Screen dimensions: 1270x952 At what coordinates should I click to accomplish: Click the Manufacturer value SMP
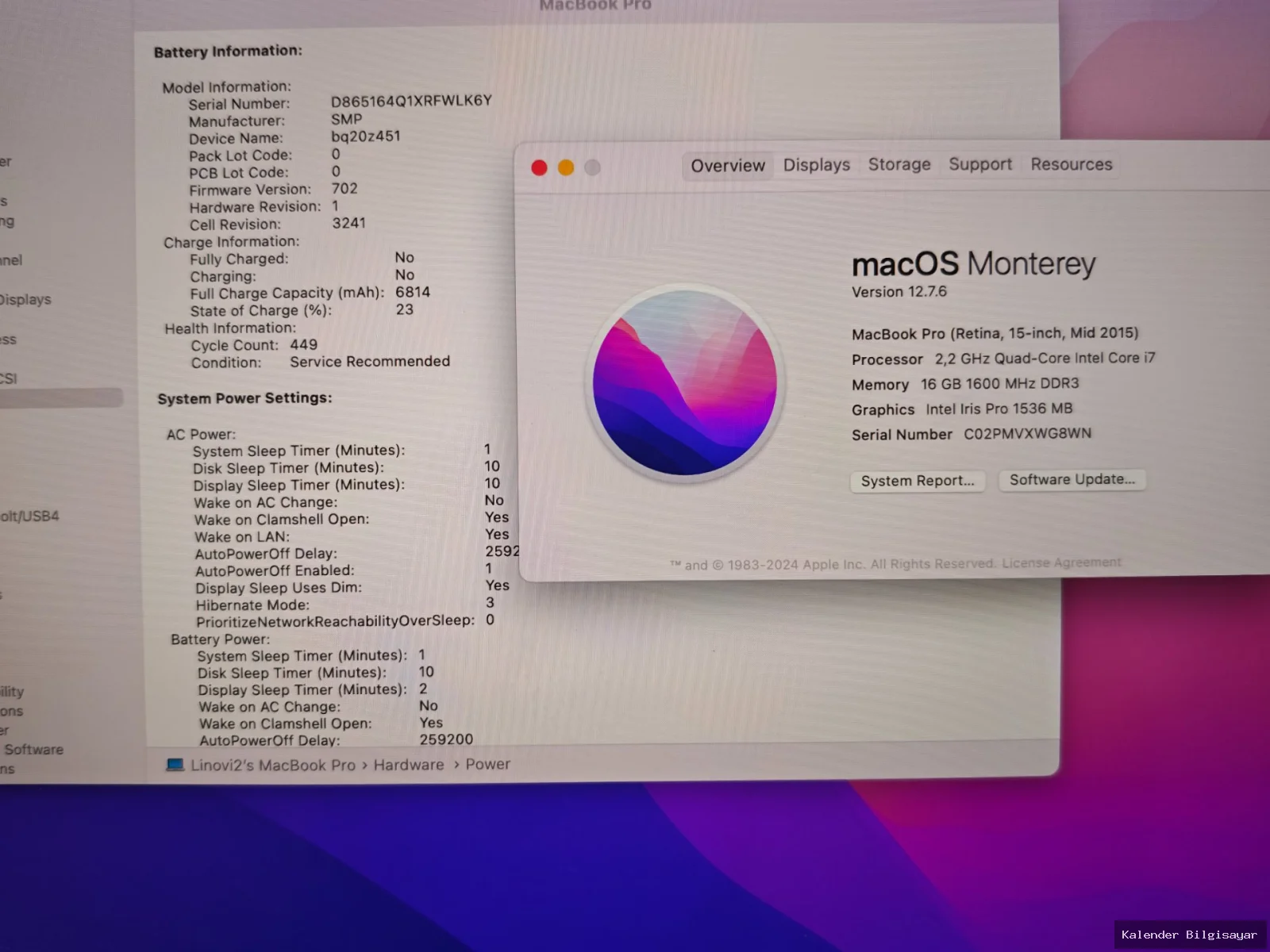(346, 119)
